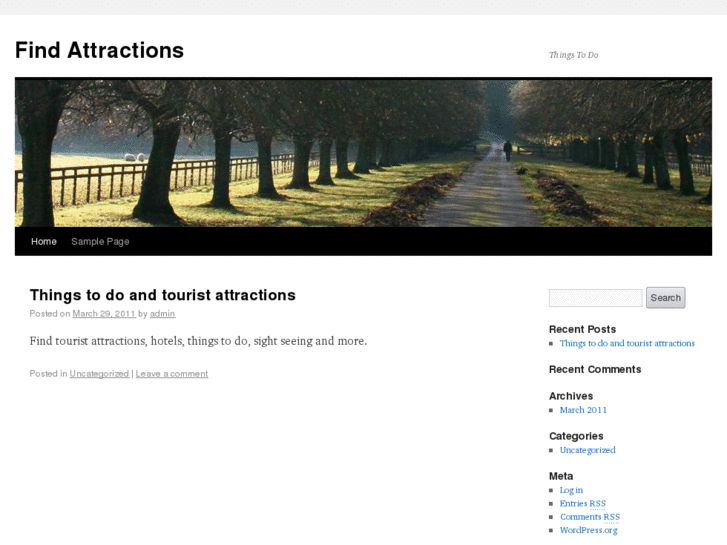Open the Entries RSS feed
Image resolution: width=727 pixels, height=545 pixels.
(x=583, y=503)
